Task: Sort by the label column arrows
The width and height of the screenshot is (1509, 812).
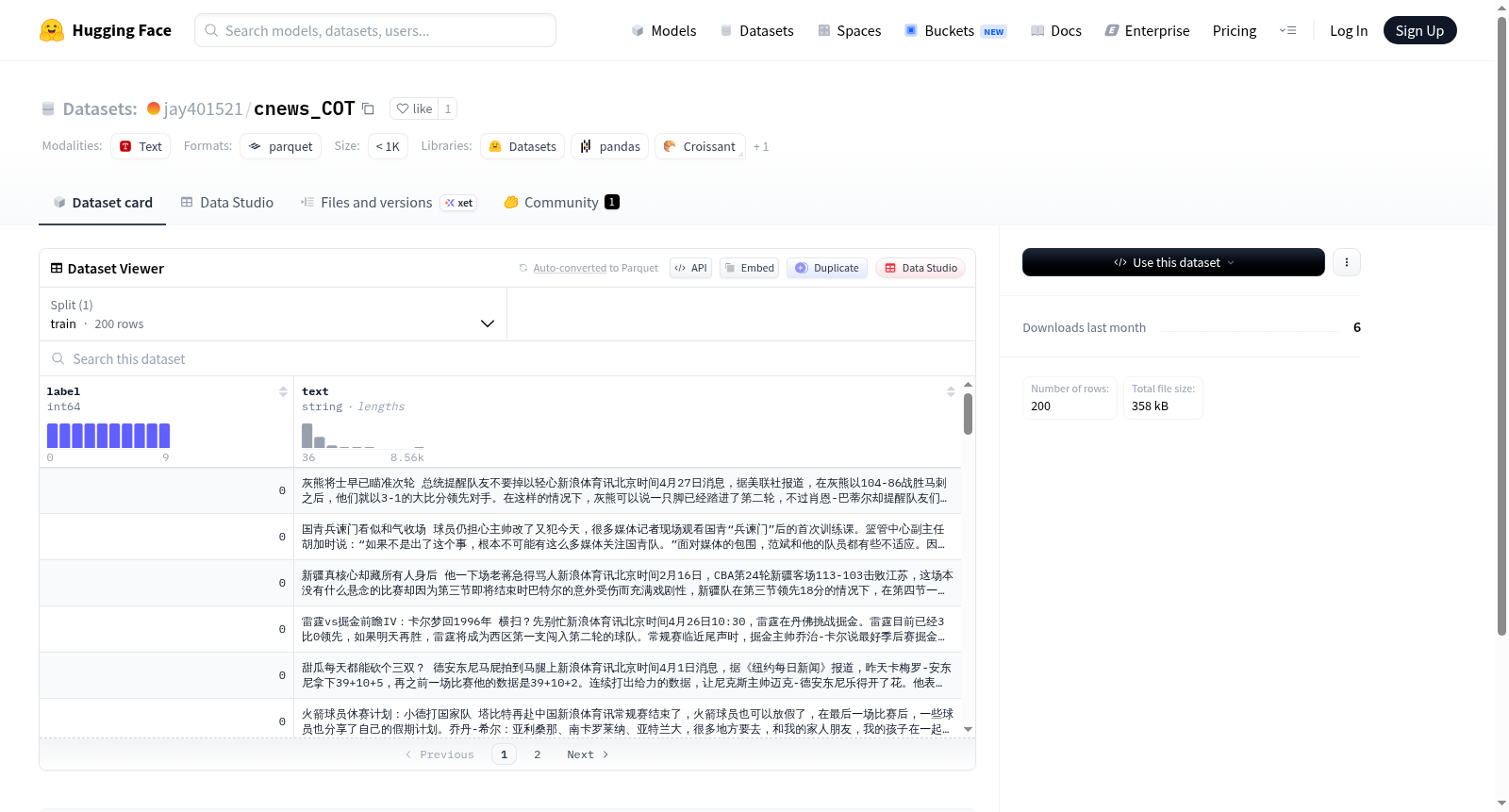Action: 283,391
